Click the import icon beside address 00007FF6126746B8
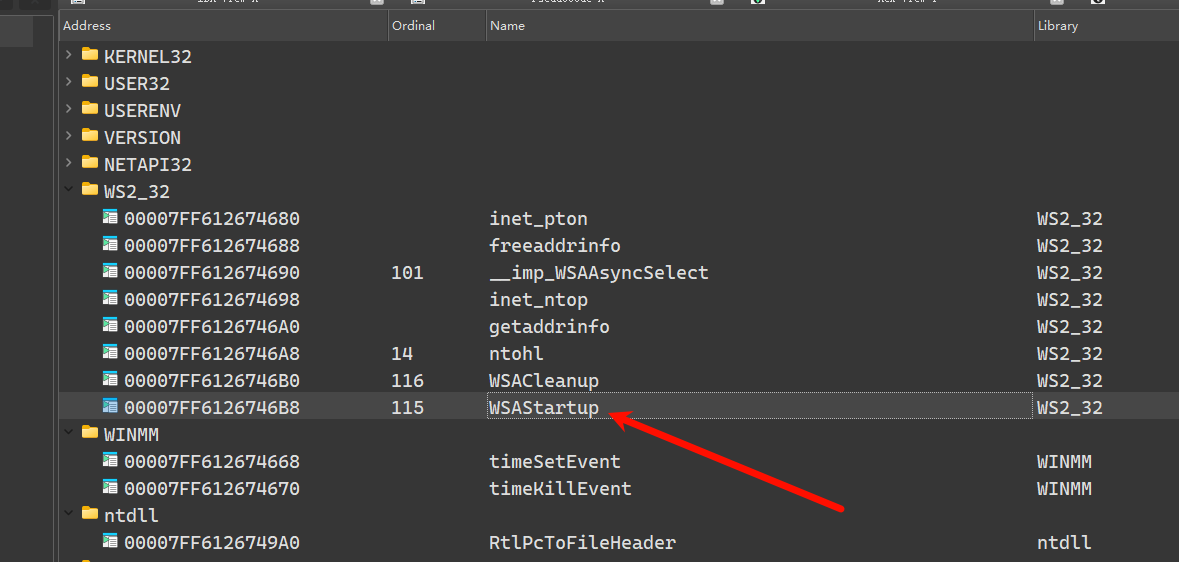 [x=111, y=407]
